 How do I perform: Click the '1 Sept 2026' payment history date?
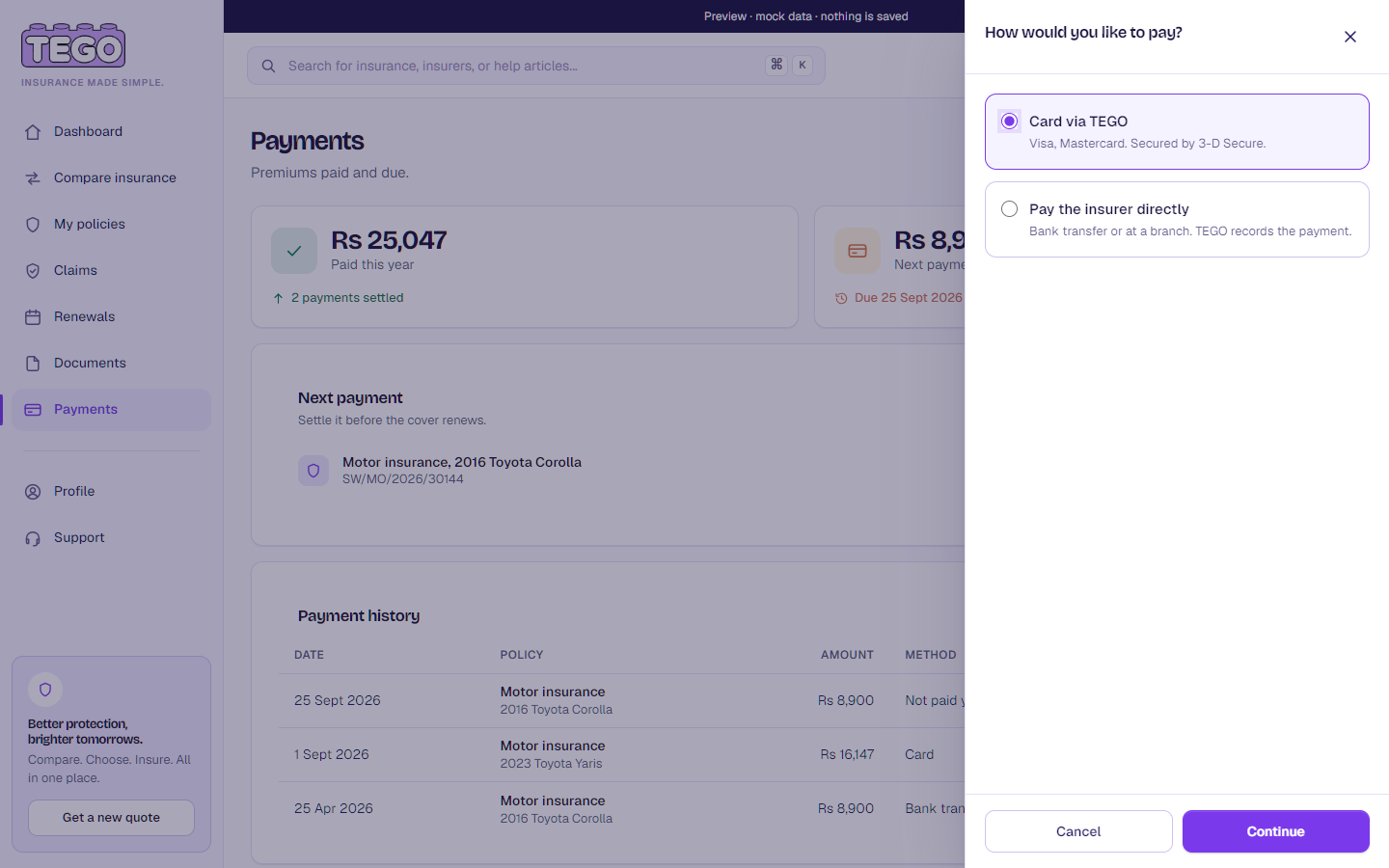coord(332,754)
